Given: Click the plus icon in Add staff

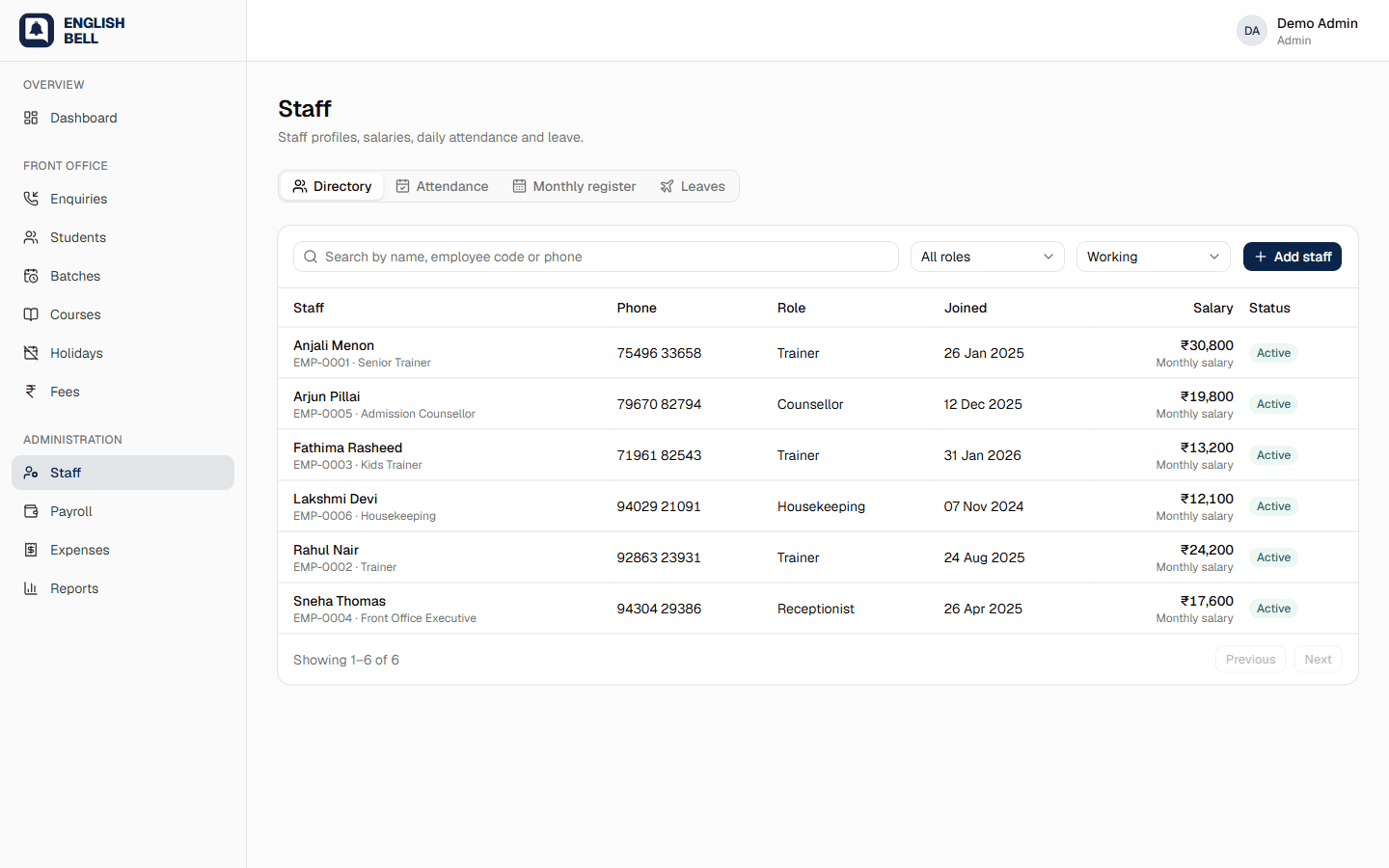Looking at the screenshot, I should pos(1261,257).
